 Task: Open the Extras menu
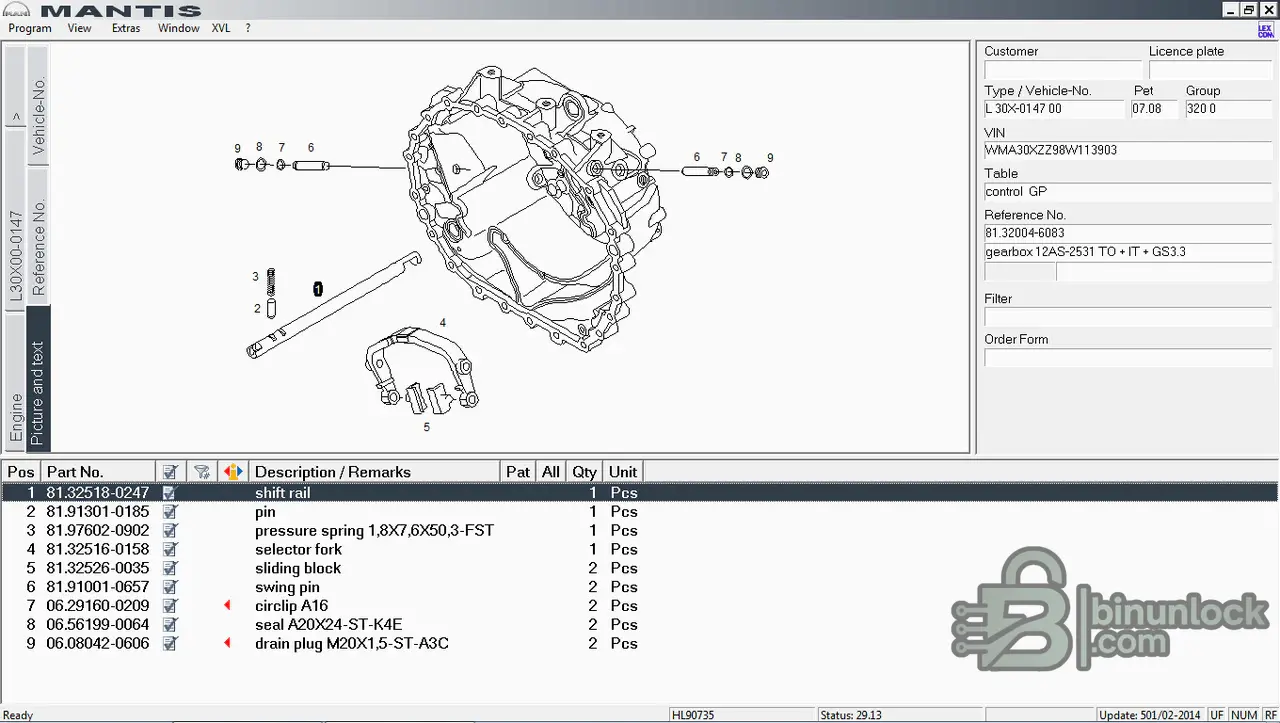click(x=126, y=28)
